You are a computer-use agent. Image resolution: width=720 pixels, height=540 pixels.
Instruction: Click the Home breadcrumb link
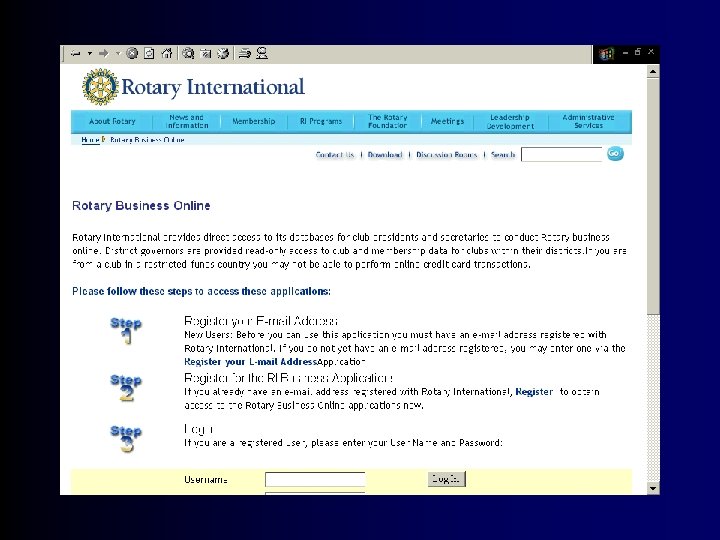coord(90,140)
